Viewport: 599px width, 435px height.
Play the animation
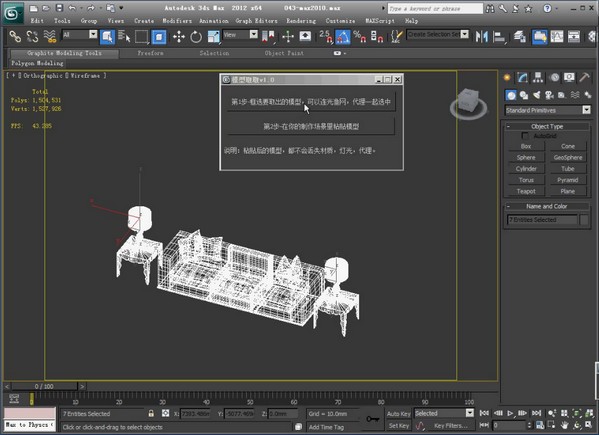510,413
